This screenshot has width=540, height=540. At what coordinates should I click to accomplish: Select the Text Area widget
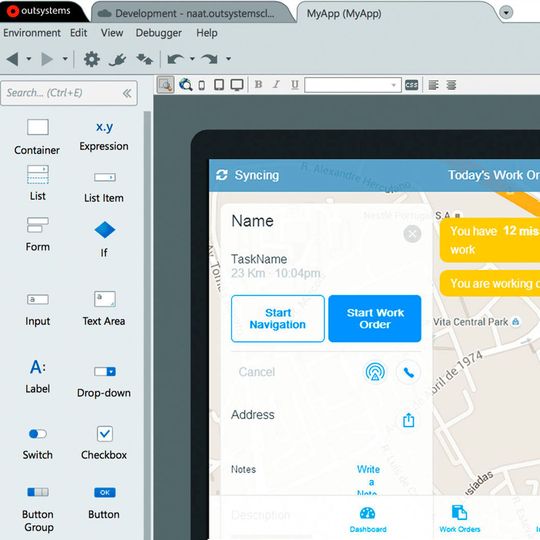[x=104, y=309]
